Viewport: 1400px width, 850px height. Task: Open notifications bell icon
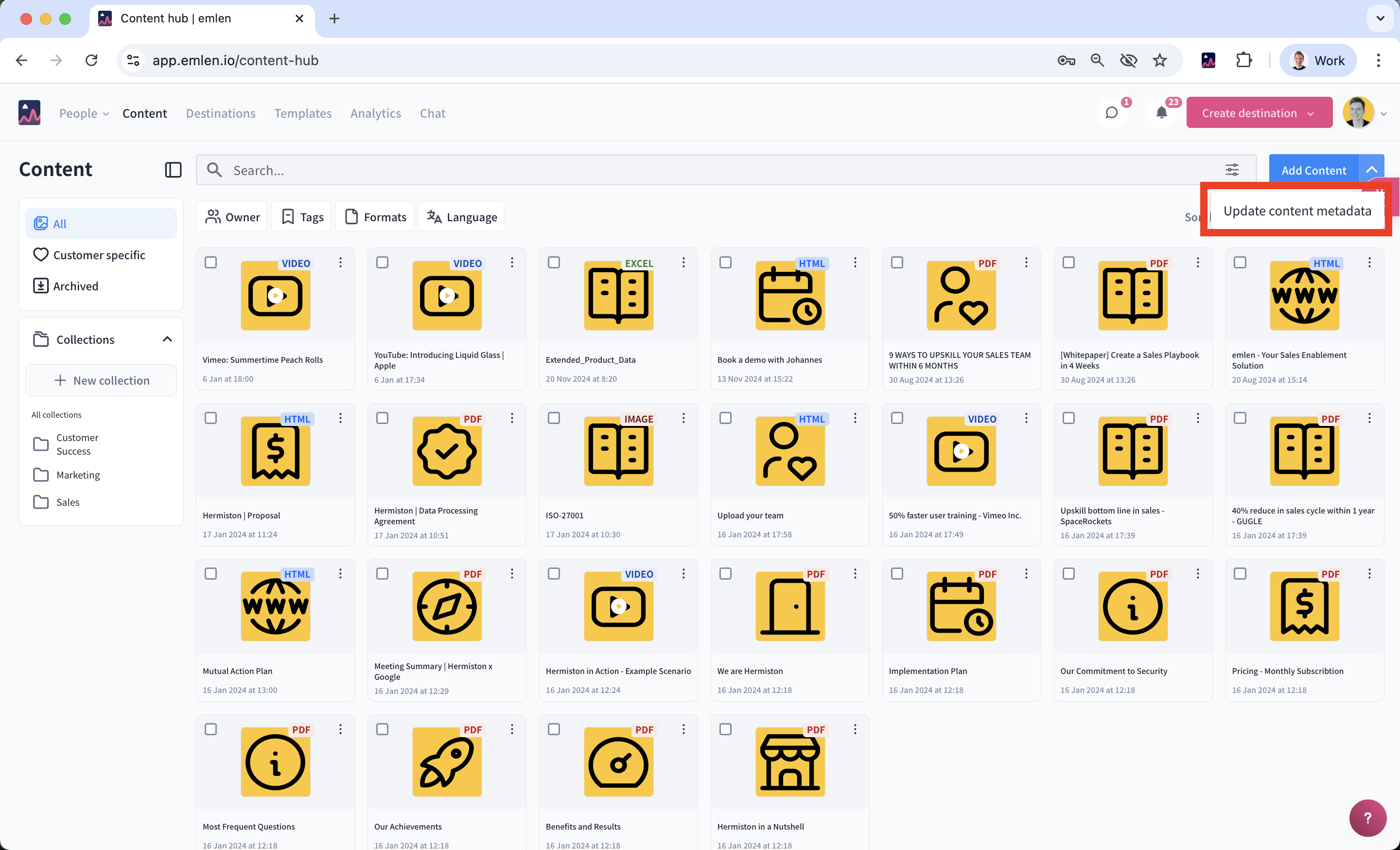[x=1161, y=112]
